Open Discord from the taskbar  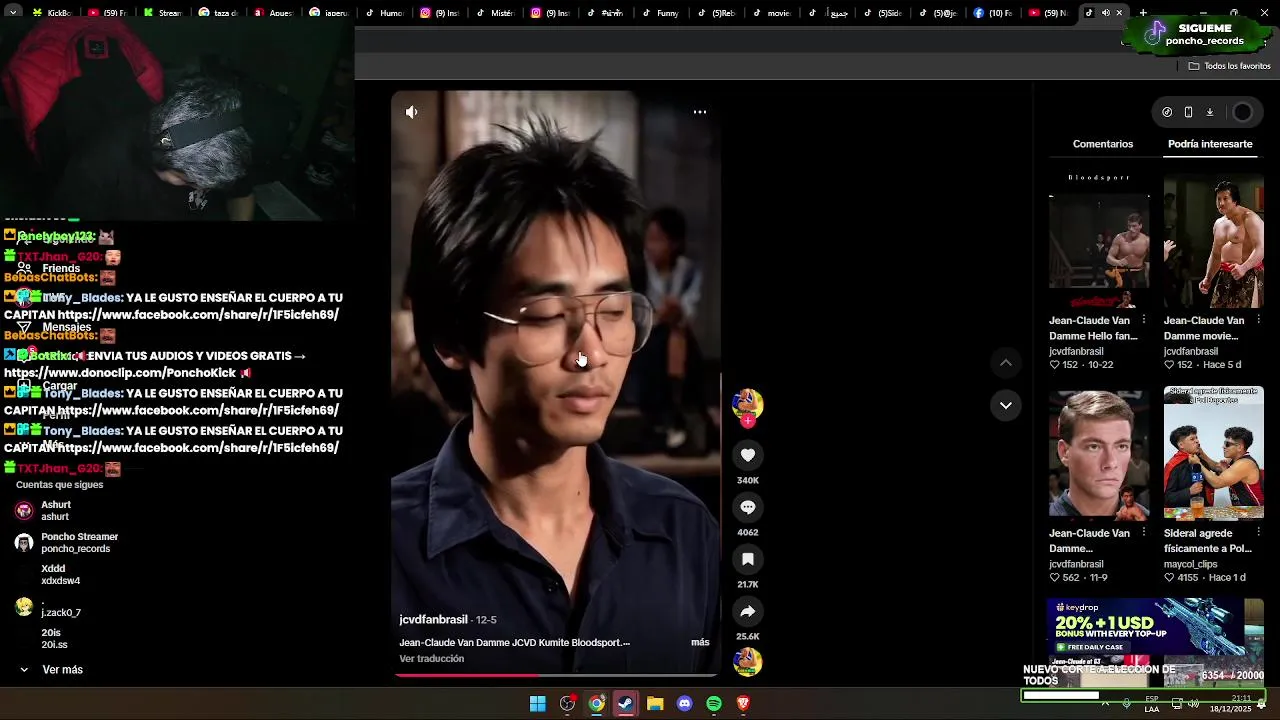684,704
